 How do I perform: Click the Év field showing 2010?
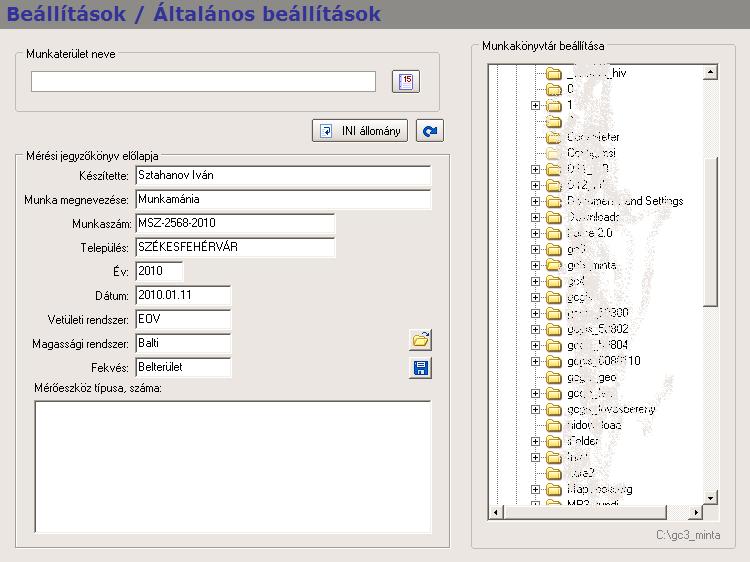pos(159,271)
